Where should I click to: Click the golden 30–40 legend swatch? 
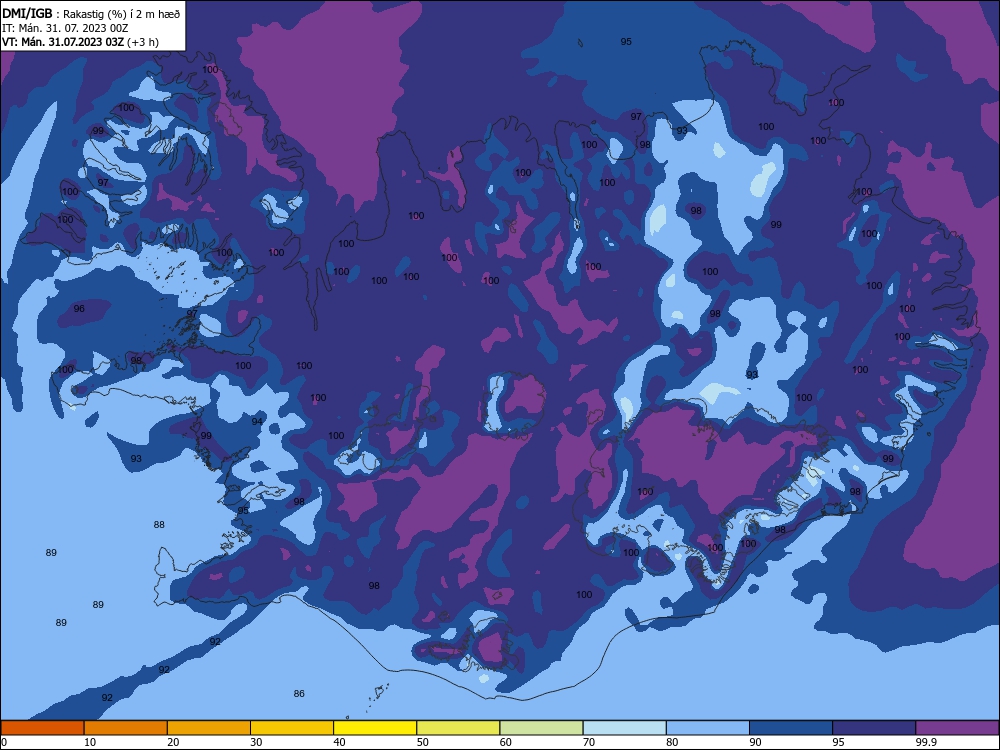tap(292, 728)
